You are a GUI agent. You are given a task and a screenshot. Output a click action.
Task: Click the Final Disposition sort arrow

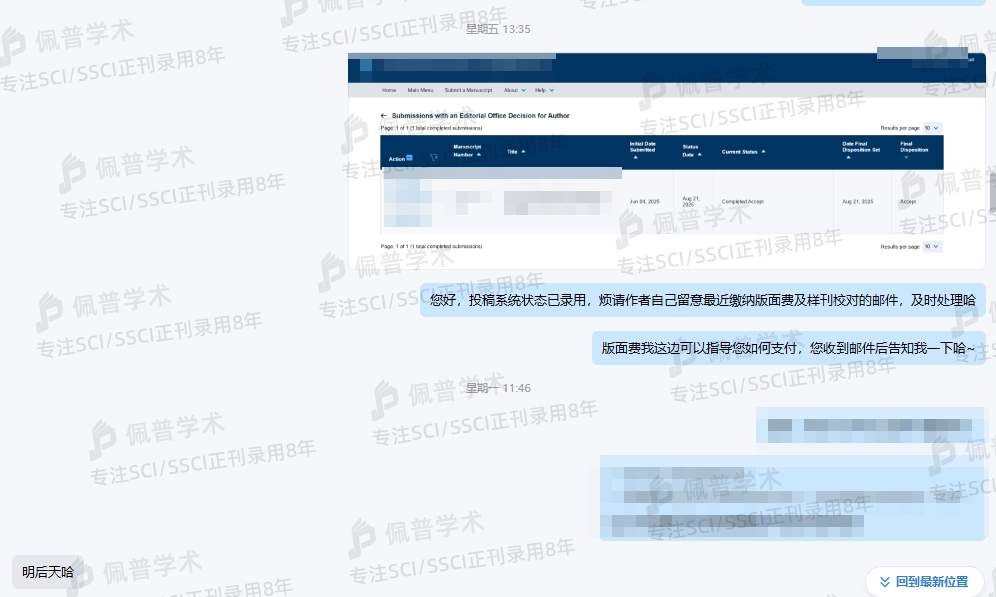tap(906, 157)
